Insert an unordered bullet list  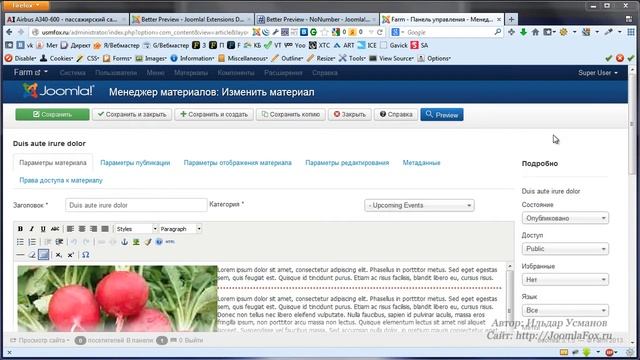[20, 242]
